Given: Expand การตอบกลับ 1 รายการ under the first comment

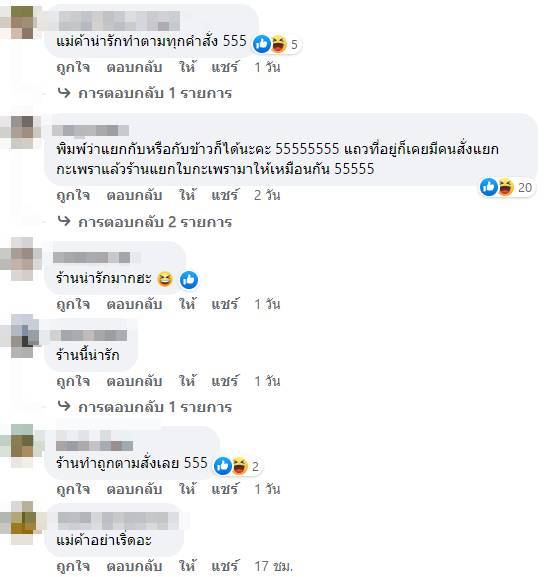Looking at the screenshot, I should click(155, 93).
